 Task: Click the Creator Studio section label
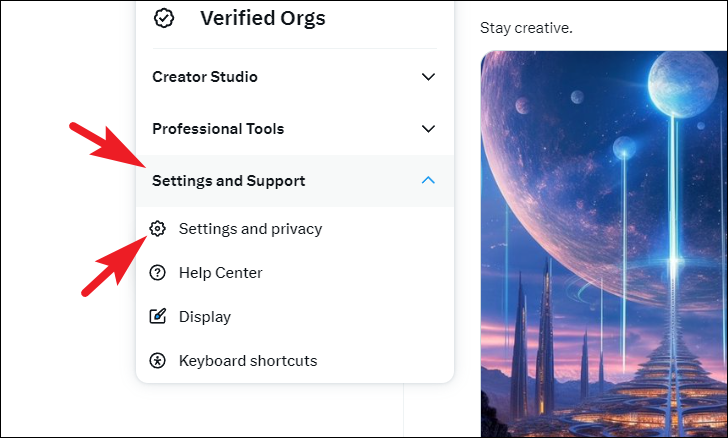click(205, 77)
